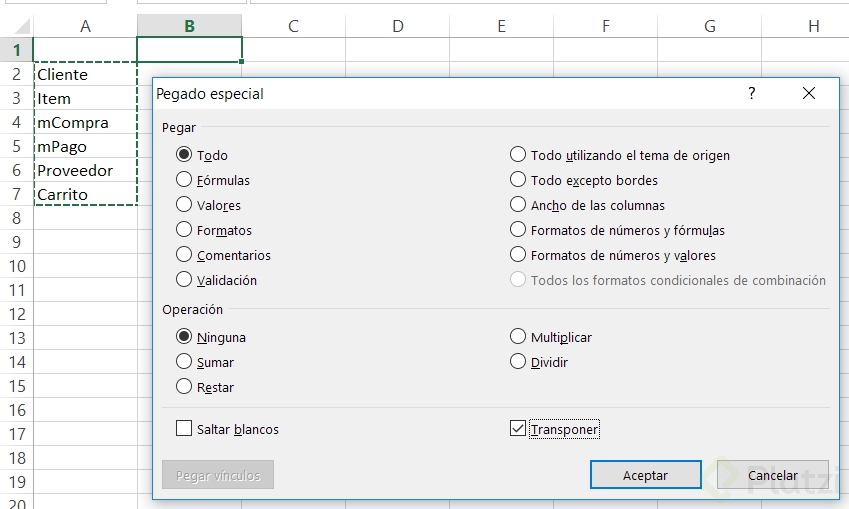This screenshot has height=509, width=849.
Task: Select Formatos de números y fórmulas
Action: tap(518, 230)
